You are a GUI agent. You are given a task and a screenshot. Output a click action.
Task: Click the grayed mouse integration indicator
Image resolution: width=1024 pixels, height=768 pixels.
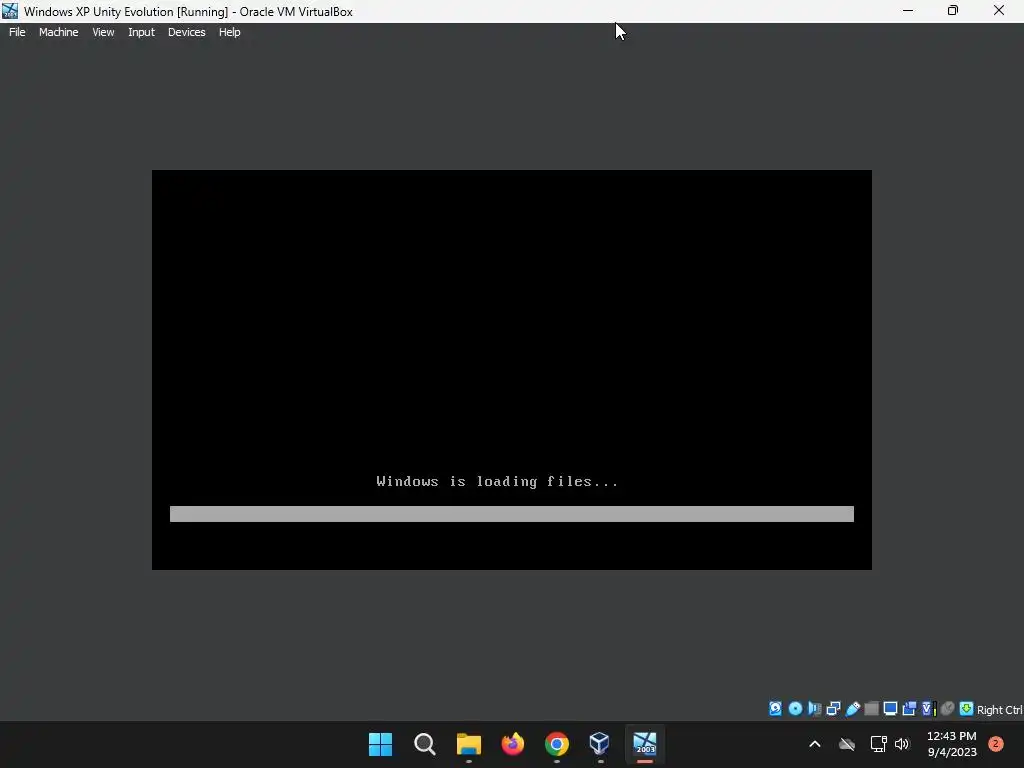click(x=948, y=709)
